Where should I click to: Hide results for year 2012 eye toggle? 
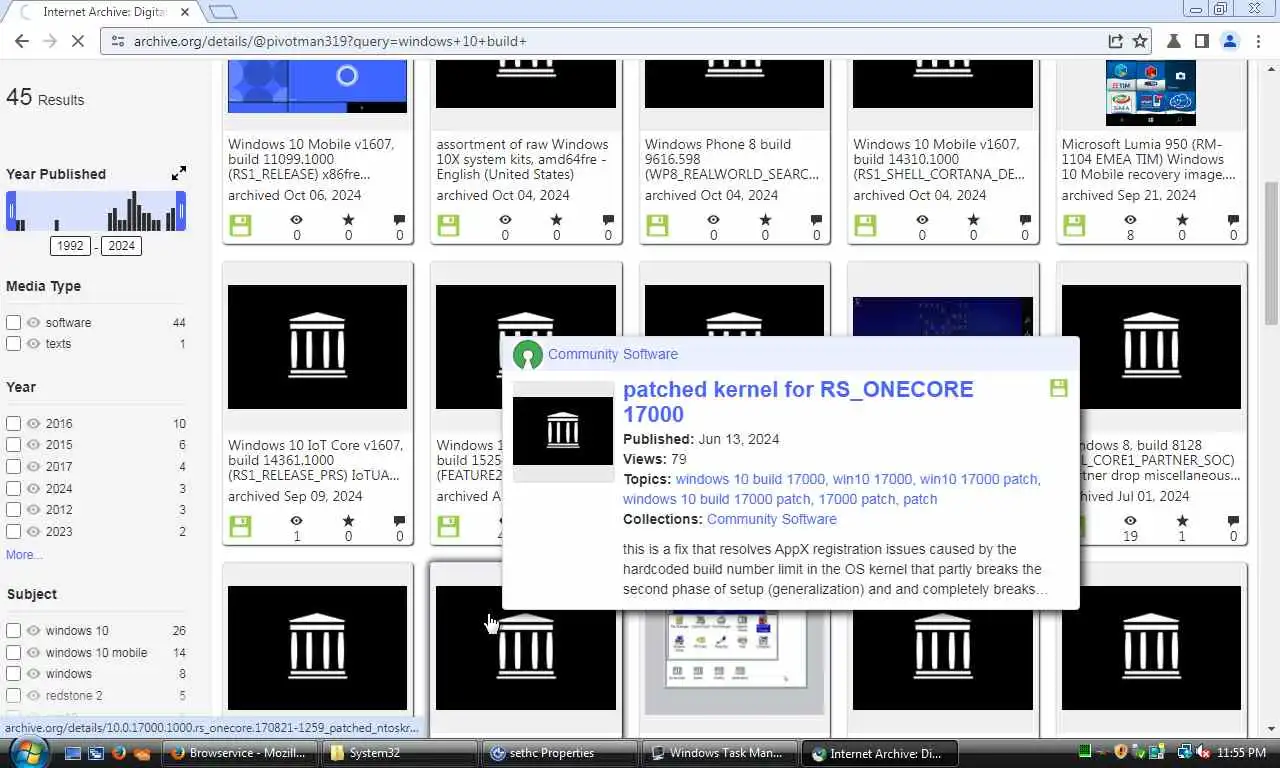coord(33,509)
